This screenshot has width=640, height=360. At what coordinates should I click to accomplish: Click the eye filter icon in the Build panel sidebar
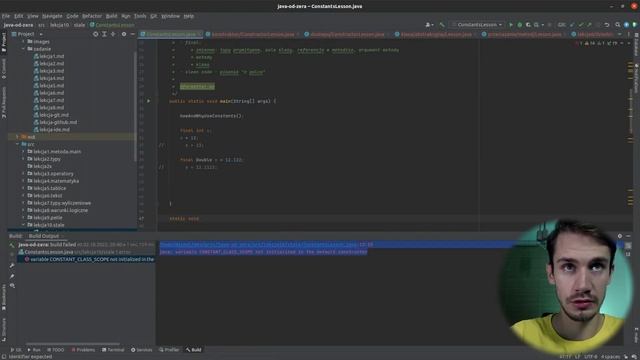[12, 286]
